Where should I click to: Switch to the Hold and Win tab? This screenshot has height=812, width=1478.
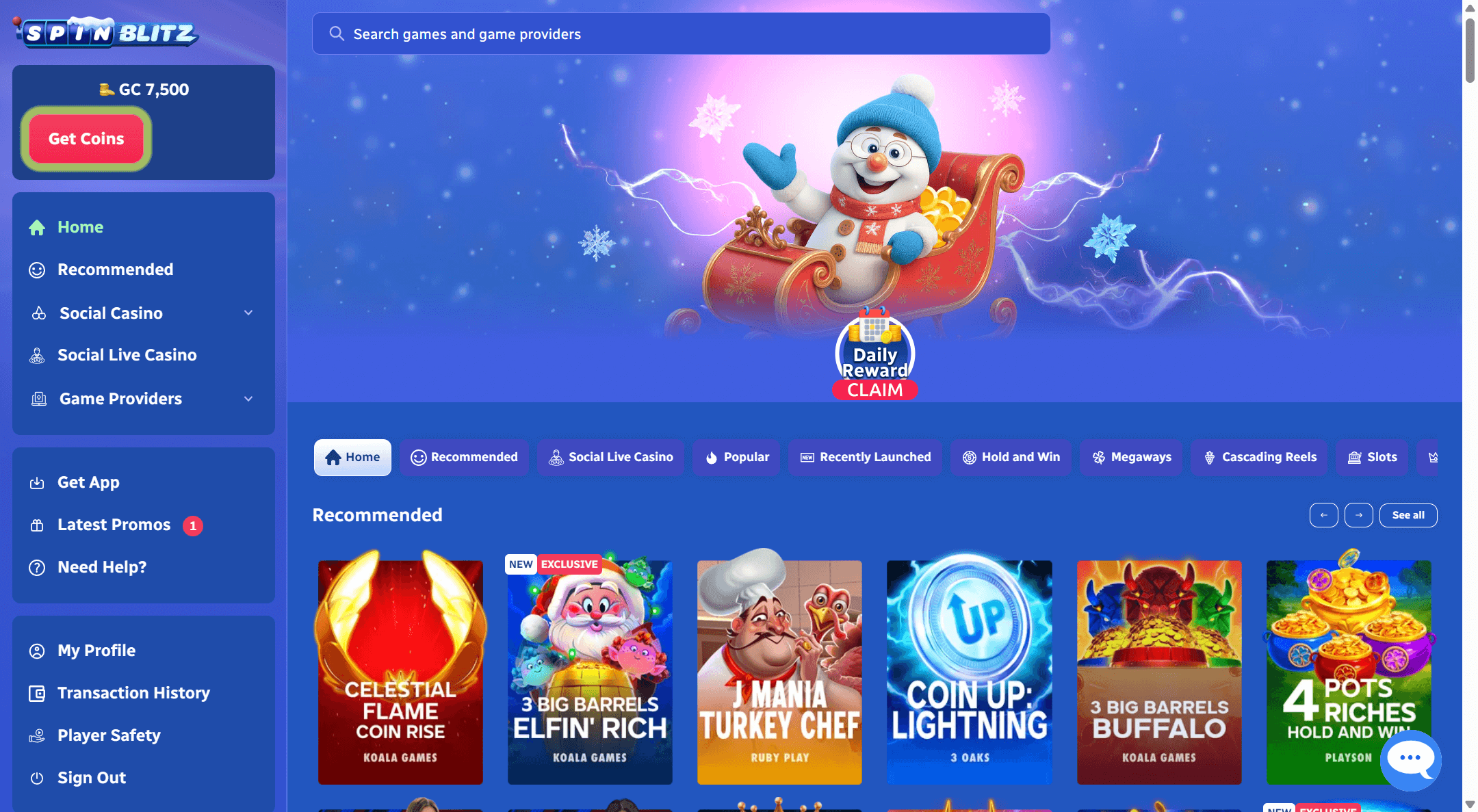click(1011, 458)
